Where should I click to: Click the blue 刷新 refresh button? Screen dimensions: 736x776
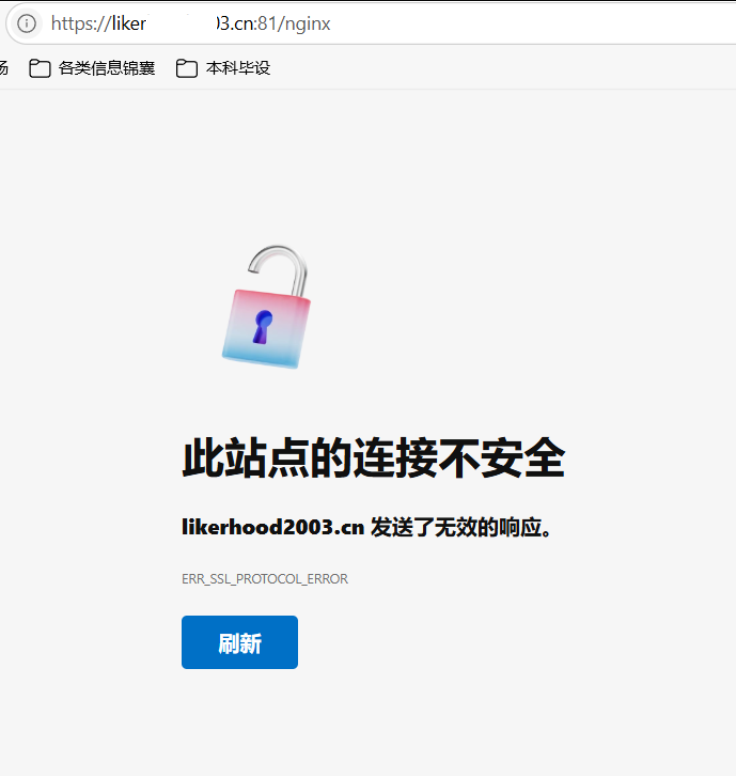(x=240, y=642)
